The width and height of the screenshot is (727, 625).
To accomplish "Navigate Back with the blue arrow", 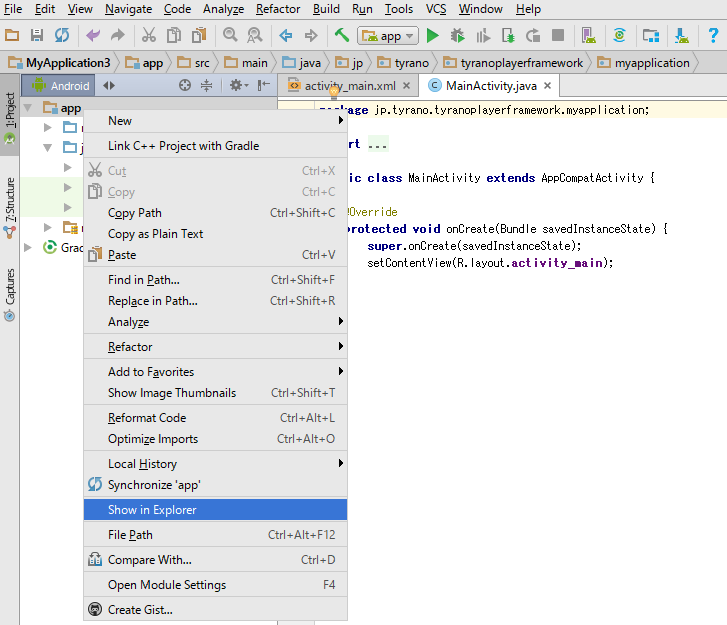I will (286, 35).
